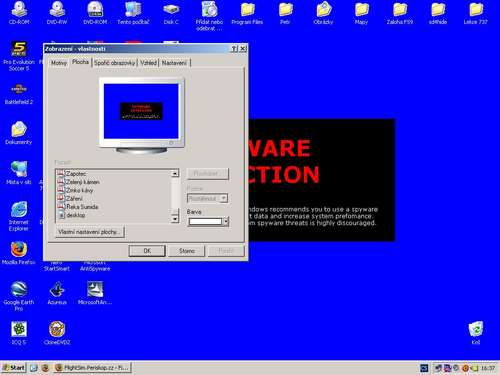Screen dimensions: 500x375
Task: Switch to the Spořič obrazovky tab
Action: pos(115,63)
